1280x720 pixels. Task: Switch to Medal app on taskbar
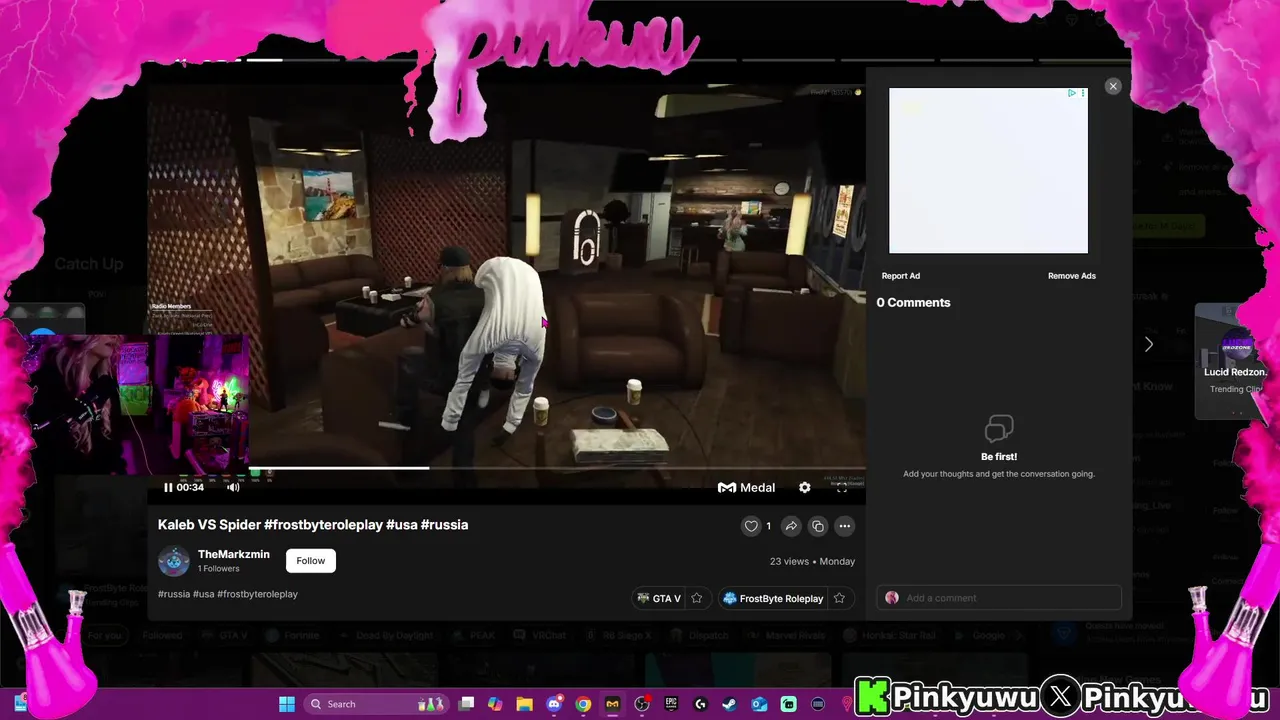tap(612, 704)
